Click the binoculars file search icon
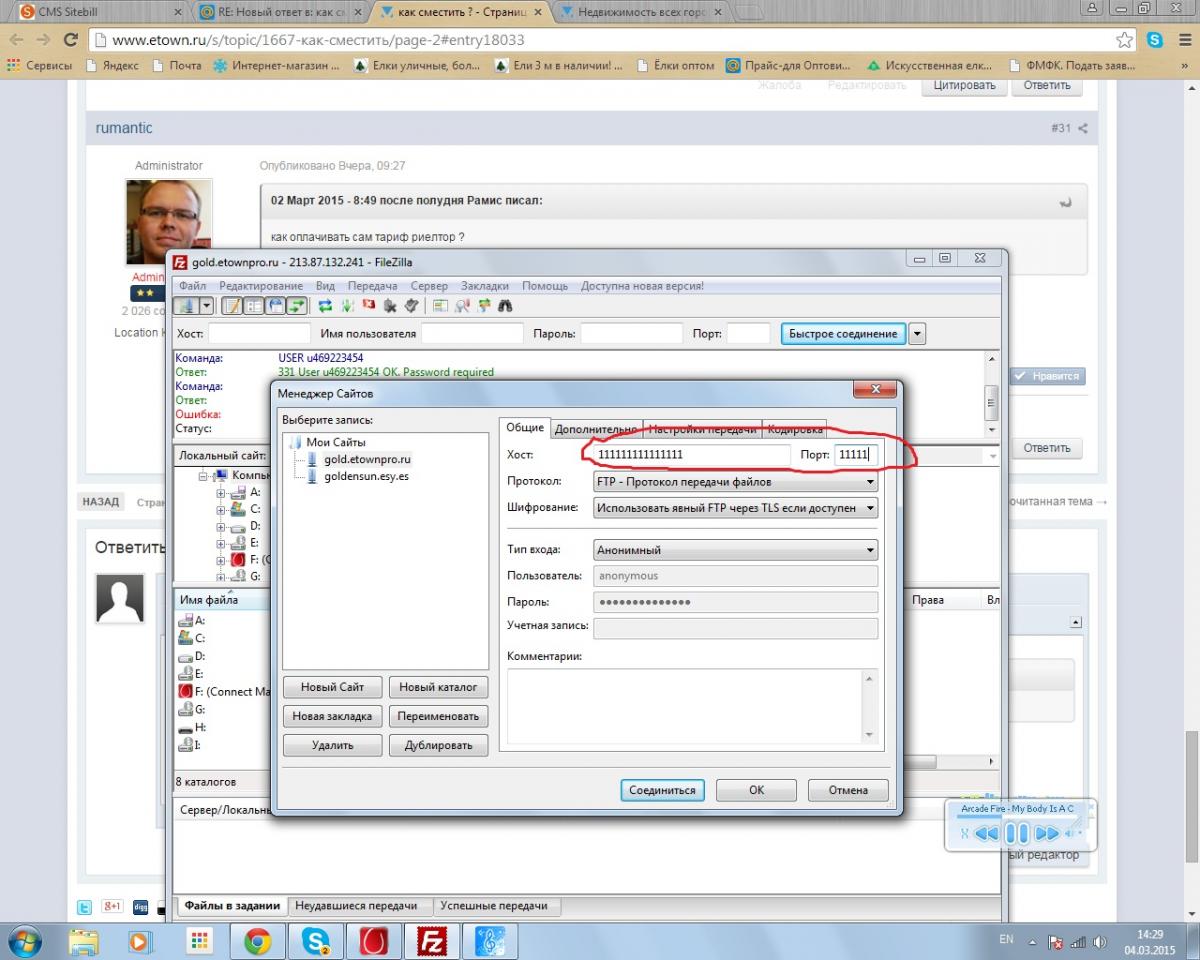 [506, 306]
